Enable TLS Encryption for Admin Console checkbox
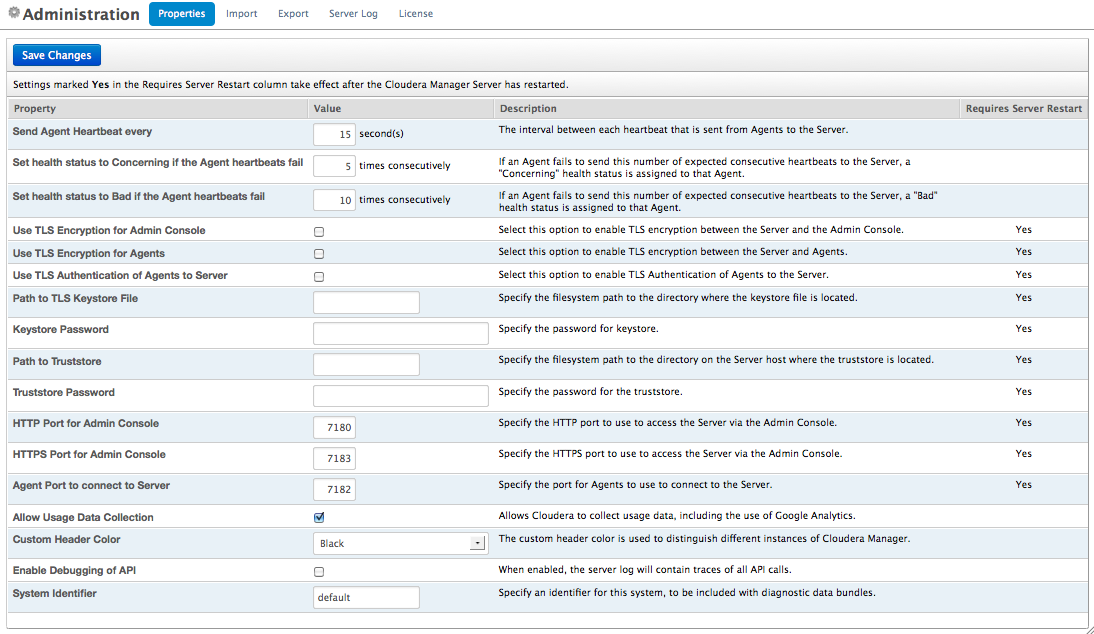The width and height of the screenshot is (1094, 634). 319,232
